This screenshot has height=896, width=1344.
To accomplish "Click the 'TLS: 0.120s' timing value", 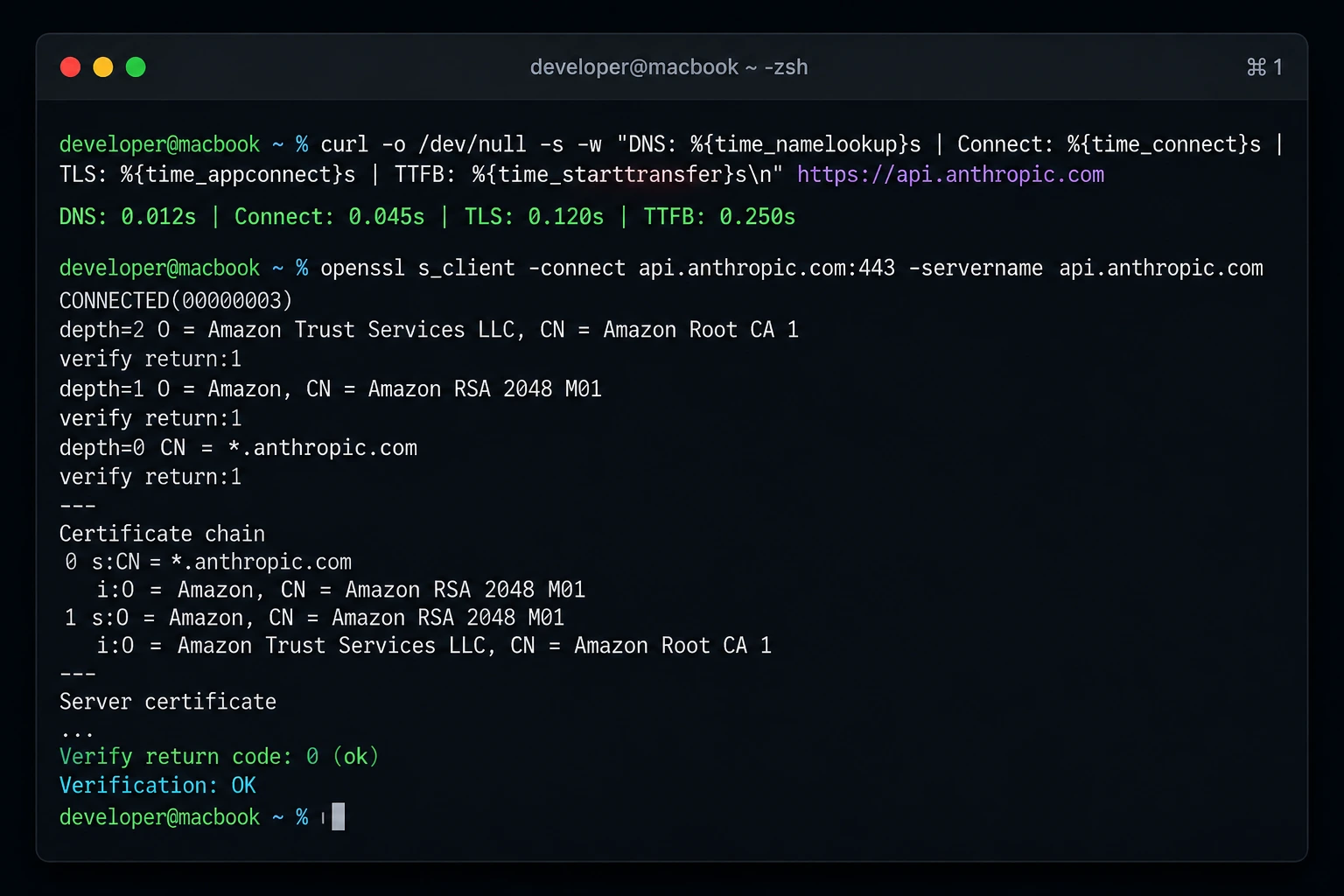I will 534,216.
